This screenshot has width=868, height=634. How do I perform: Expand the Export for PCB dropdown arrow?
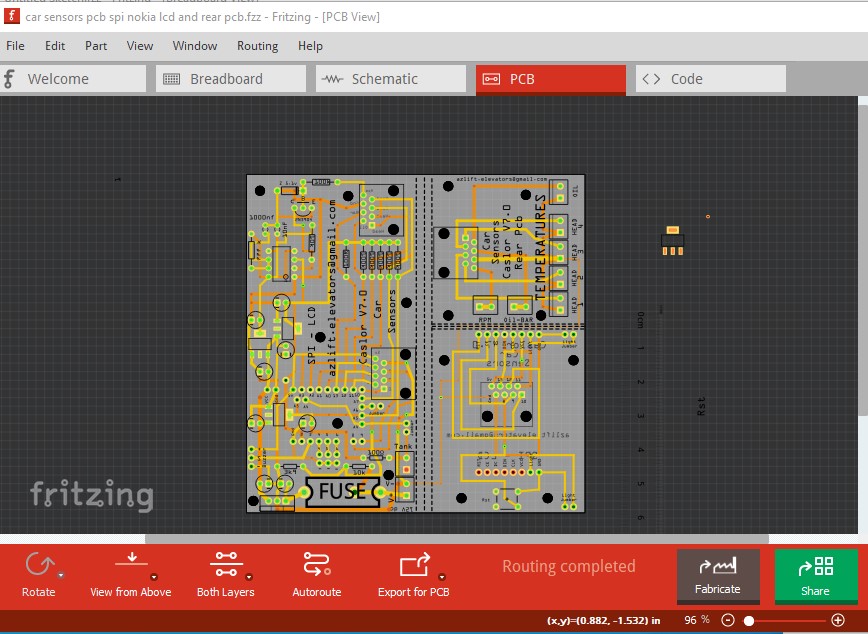442,577
